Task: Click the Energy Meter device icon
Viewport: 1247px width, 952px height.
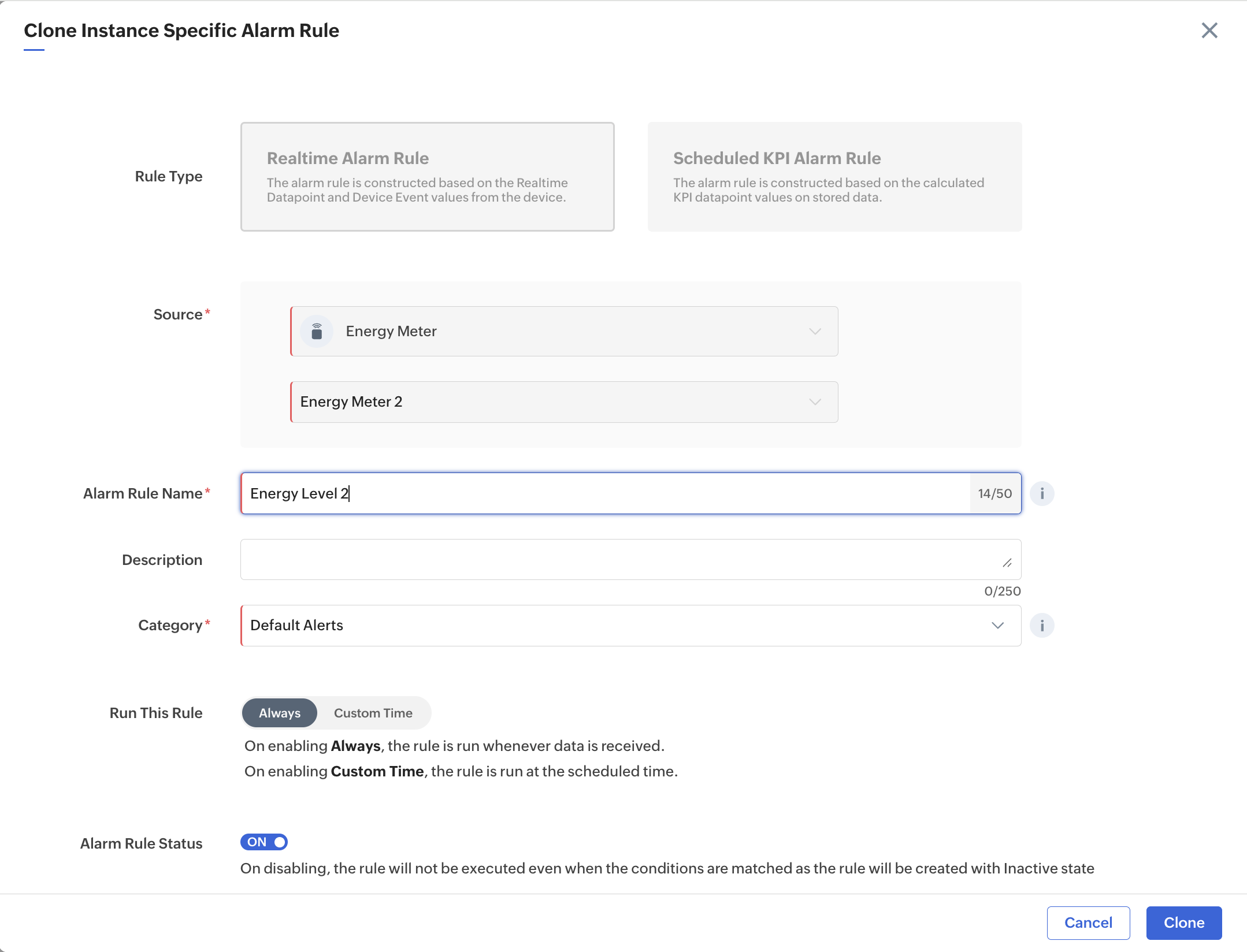Action: (x=317, y=332)
